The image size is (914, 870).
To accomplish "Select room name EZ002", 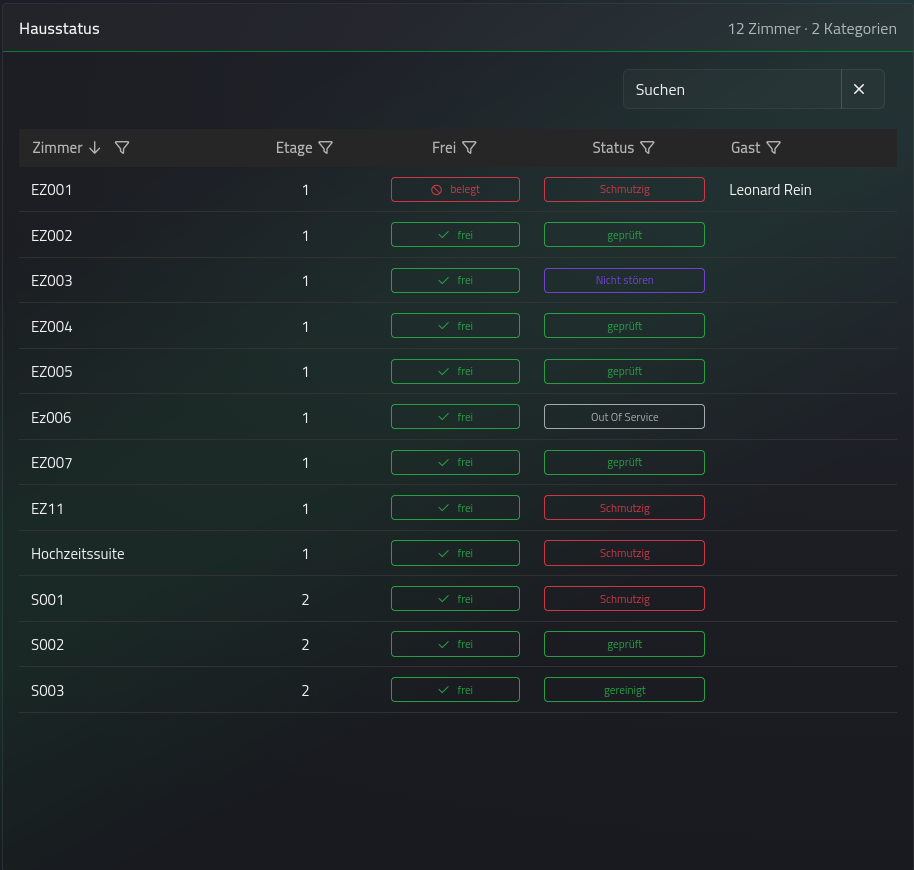I will tap(51, 235).
